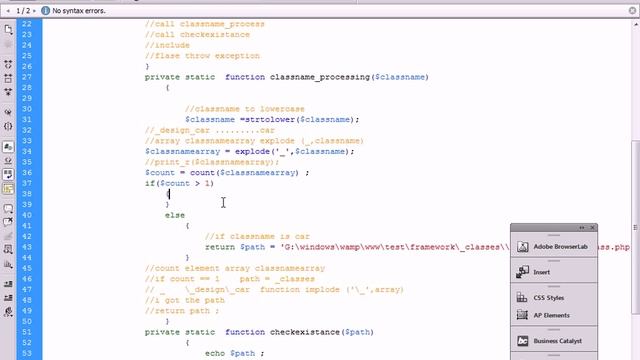
Task: Click the Collapse Selection icon
Action: [x=8, y=78]
